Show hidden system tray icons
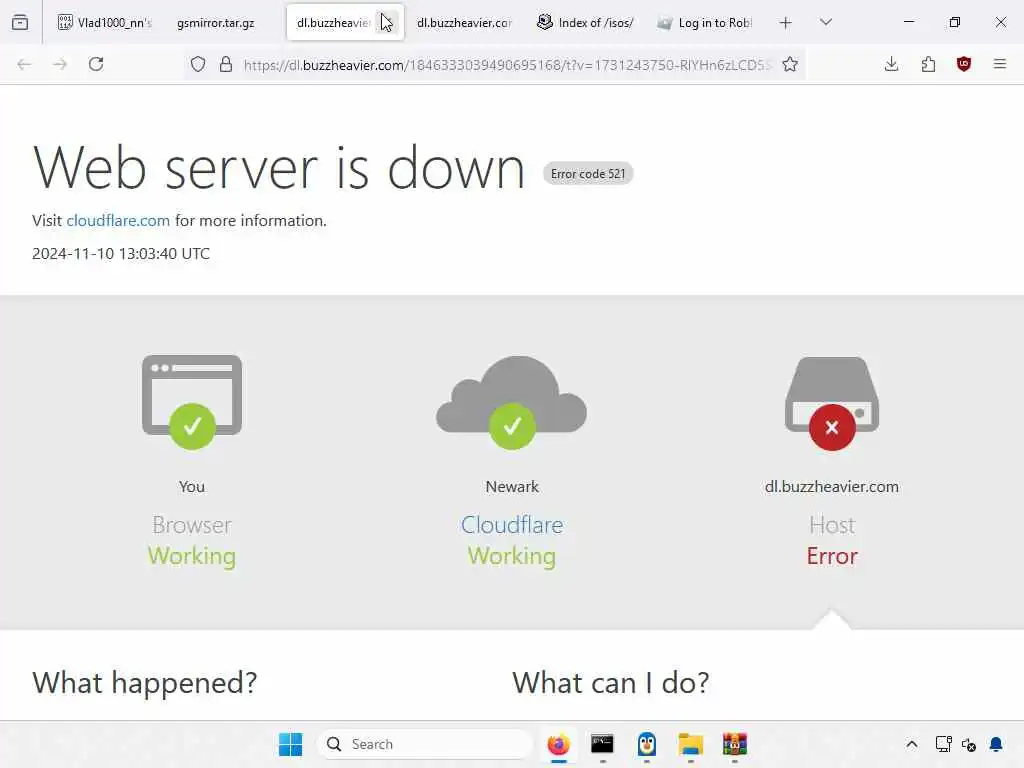Screen dimensions: 1024x768 coord(912,744)
